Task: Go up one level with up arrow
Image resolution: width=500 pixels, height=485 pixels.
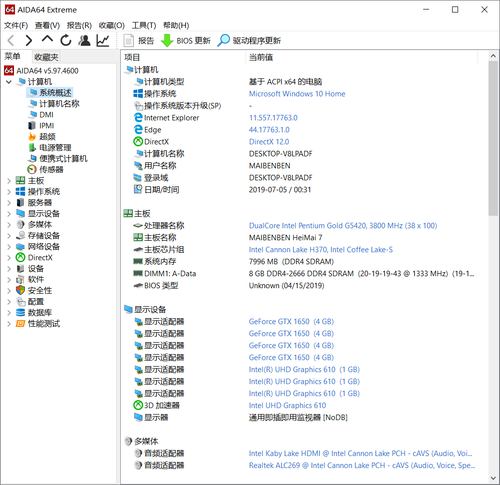Action: click(47, 40)
